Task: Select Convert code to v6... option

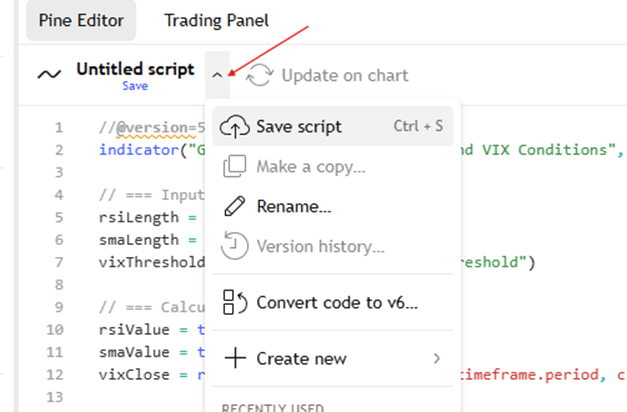Action: tap(337, 302)
